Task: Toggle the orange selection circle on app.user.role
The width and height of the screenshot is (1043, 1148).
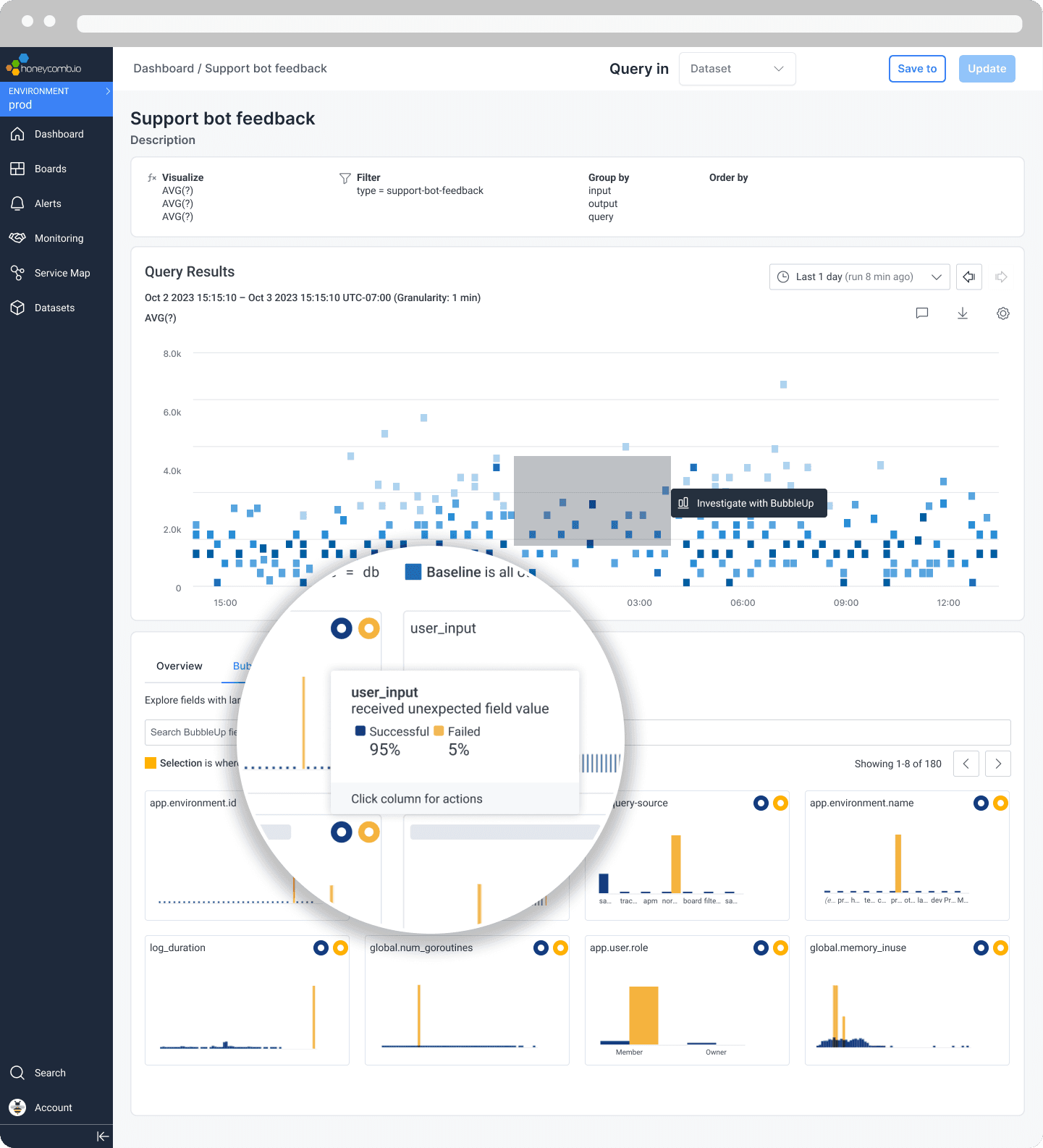Action: pos(780,948)
